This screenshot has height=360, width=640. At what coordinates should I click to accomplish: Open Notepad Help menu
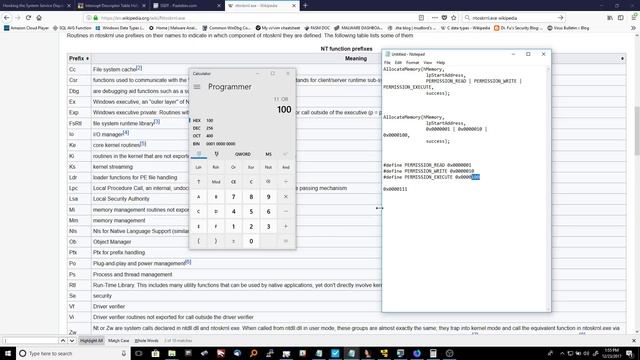pos(440,62)
